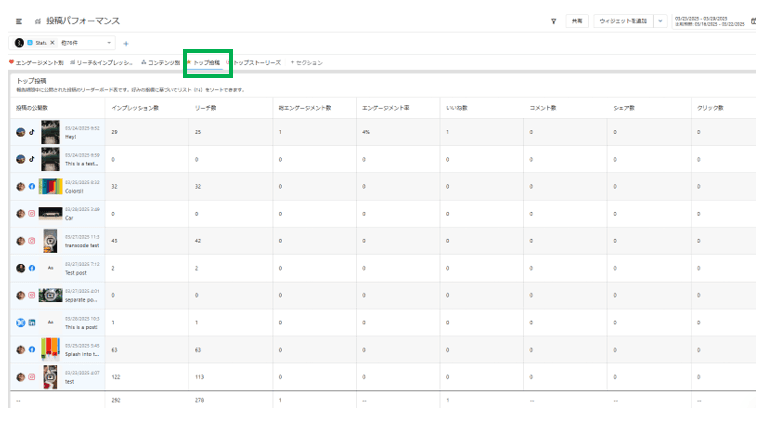Image resolution: width=780 pixels, height=432 pixels.
Task: Click the LinkedIn icon on 'This is a post!' row
Action: click(32, 323)
